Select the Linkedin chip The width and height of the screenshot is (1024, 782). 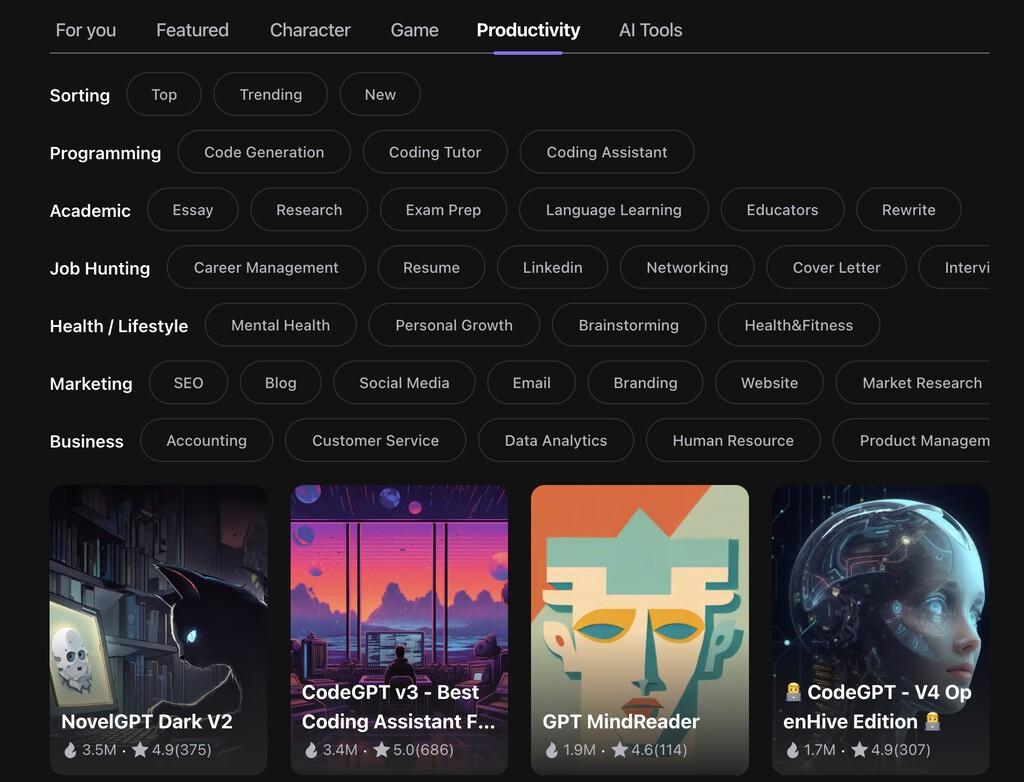pos(552,267)
